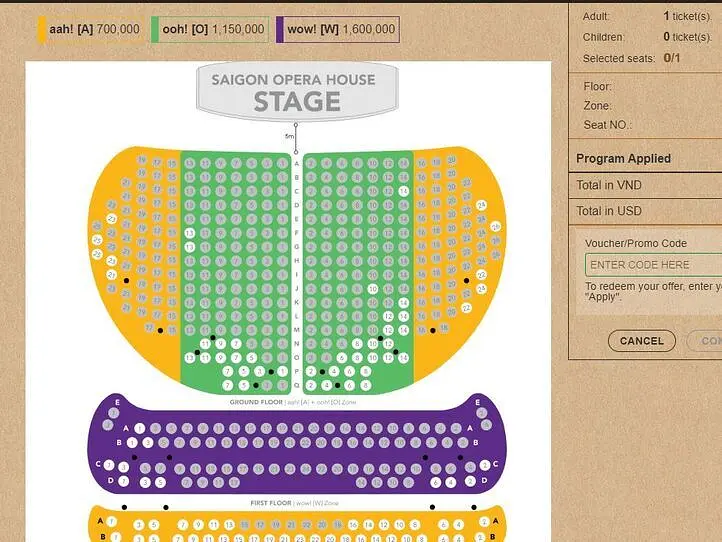Viewport: 722px width, 542px height.
Task: Click the green ooh! [O] 1,150,000 legend
Action: click(210, 30)
